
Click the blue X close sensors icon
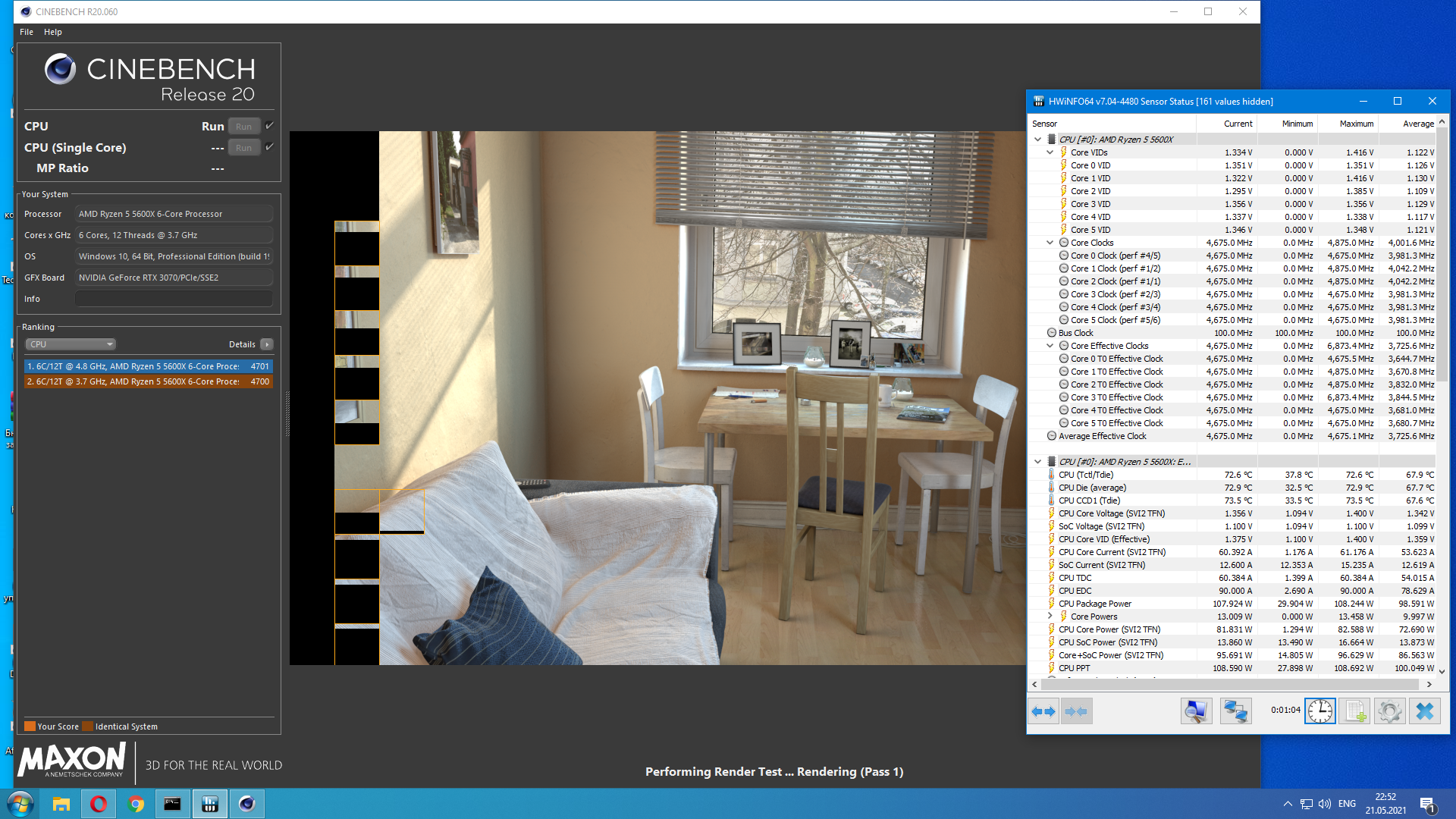click(x=1425, y=711)
